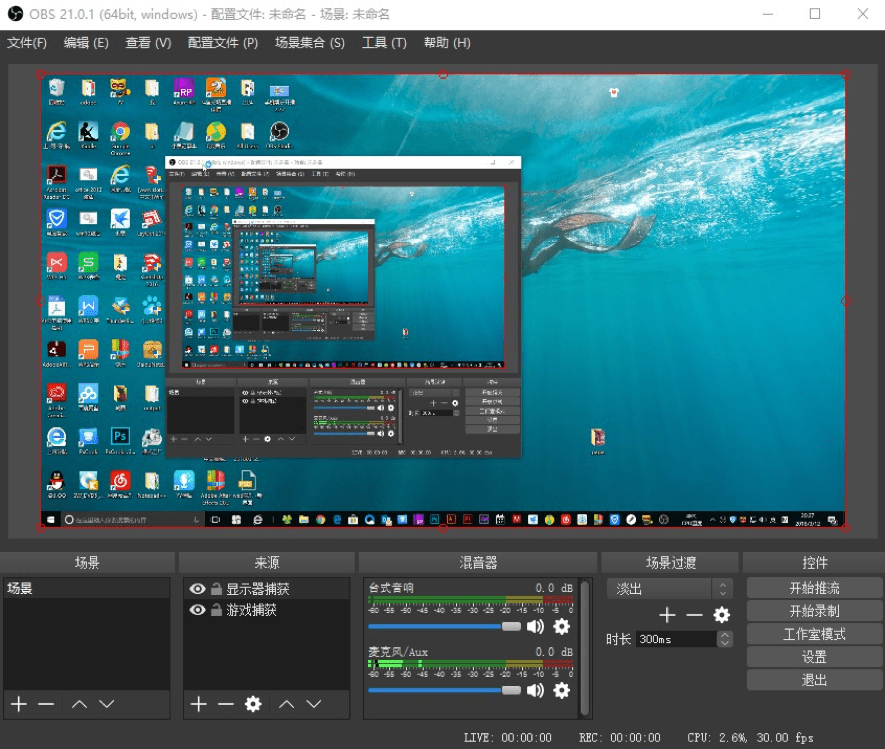The height and width of the screenshot is (749, 885).
Task: Remove the selected scene with the minus icon
Action: [x=46, y=704]
